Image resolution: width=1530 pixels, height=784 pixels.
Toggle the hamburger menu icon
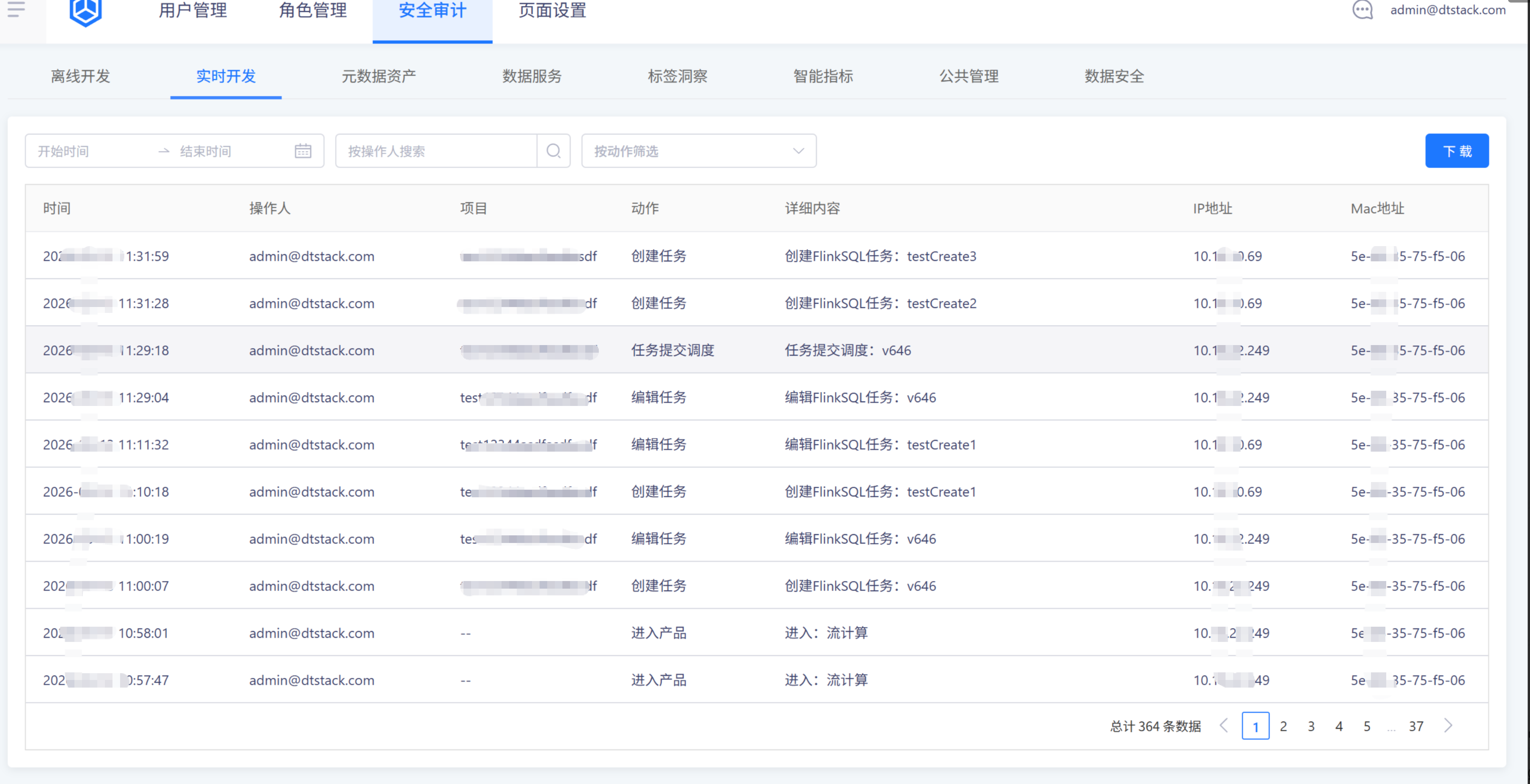pyautogui.click(x=16, y=9)
